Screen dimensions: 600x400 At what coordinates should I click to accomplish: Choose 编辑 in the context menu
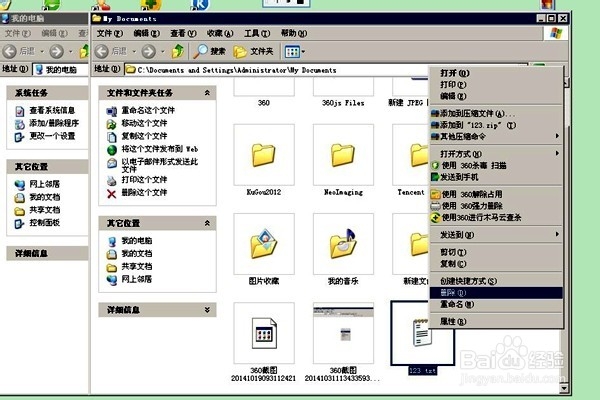coord(496,96)
